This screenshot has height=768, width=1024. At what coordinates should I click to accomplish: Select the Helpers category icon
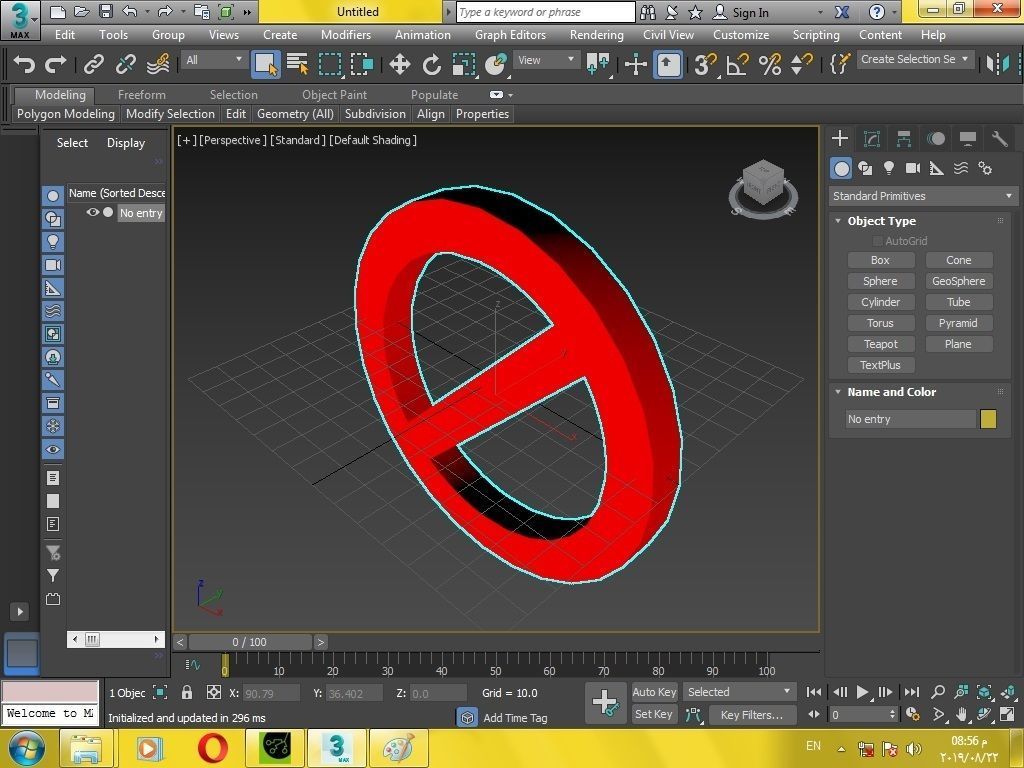click(x=936, y=168)
